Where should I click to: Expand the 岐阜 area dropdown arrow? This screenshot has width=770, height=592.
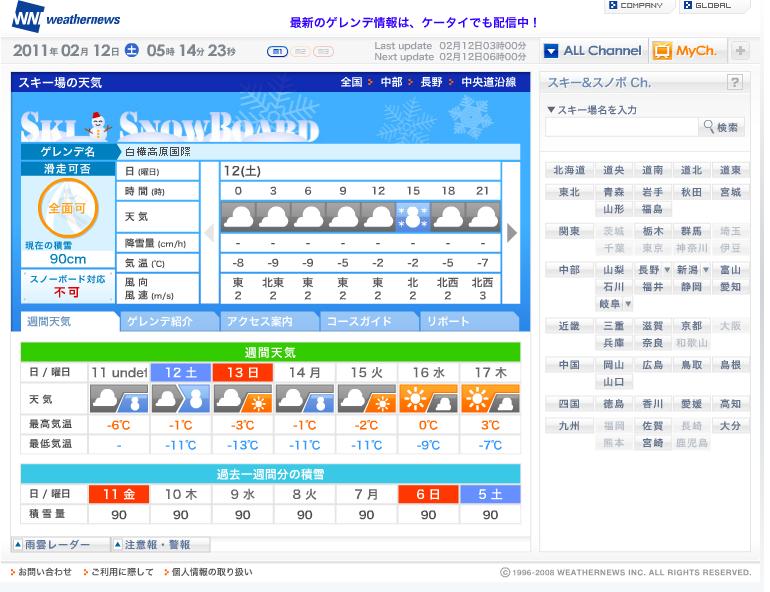(628, 304)
